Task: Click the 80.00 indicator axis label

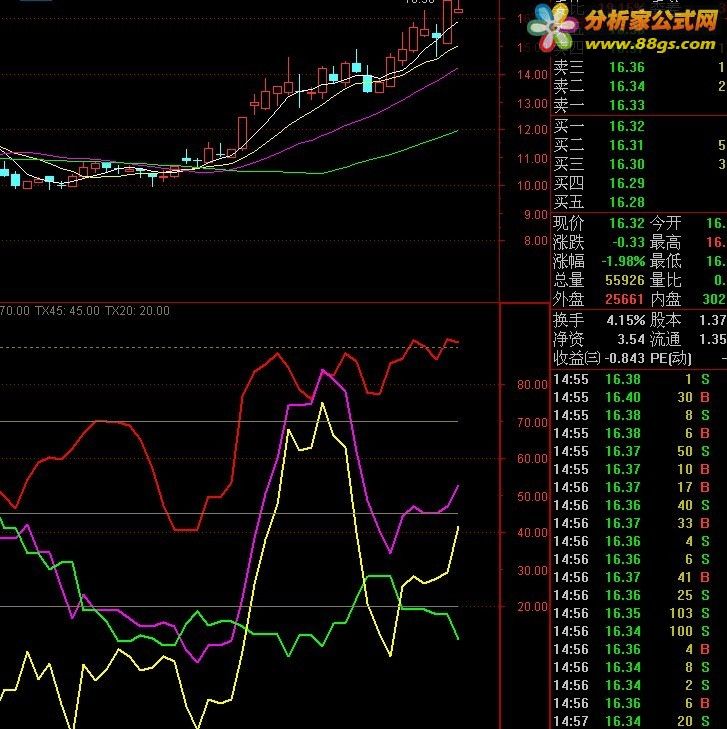Action: tap(532, 385)
